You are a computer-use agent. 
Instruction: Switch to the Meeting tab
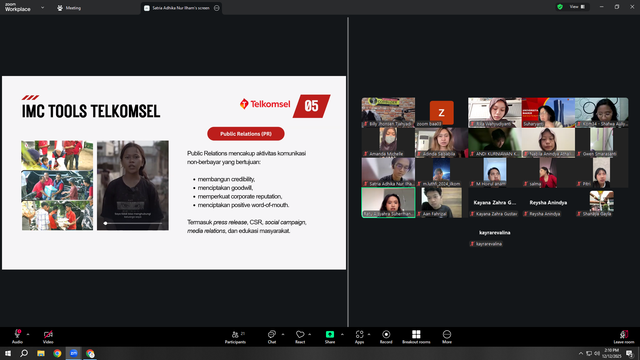(x=69, y=8)
